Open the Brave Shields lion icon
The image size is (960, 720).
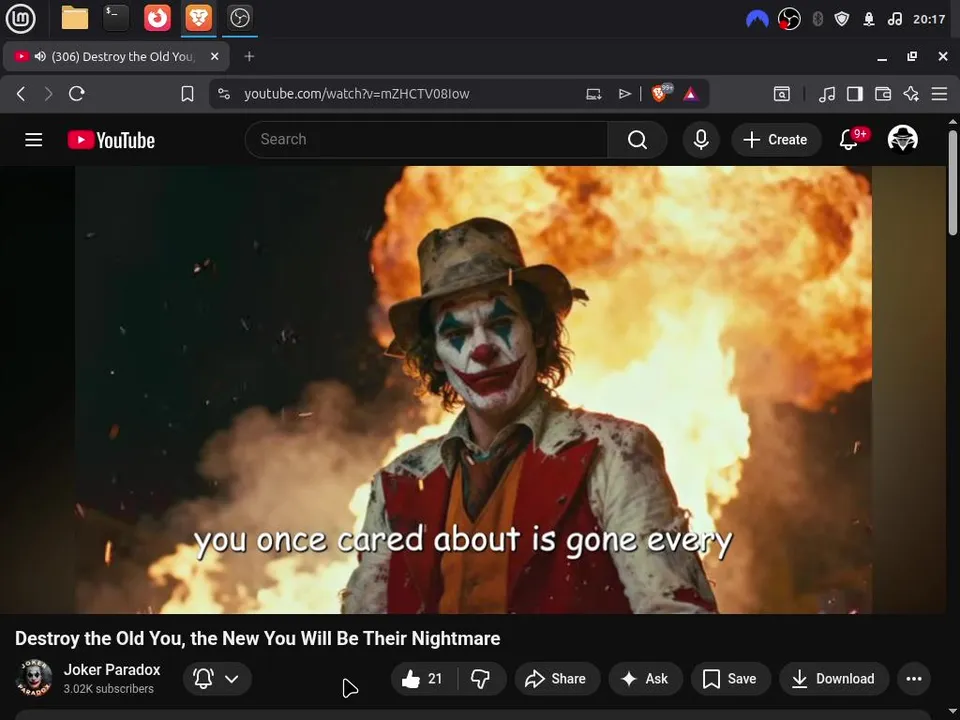[660, 93]
